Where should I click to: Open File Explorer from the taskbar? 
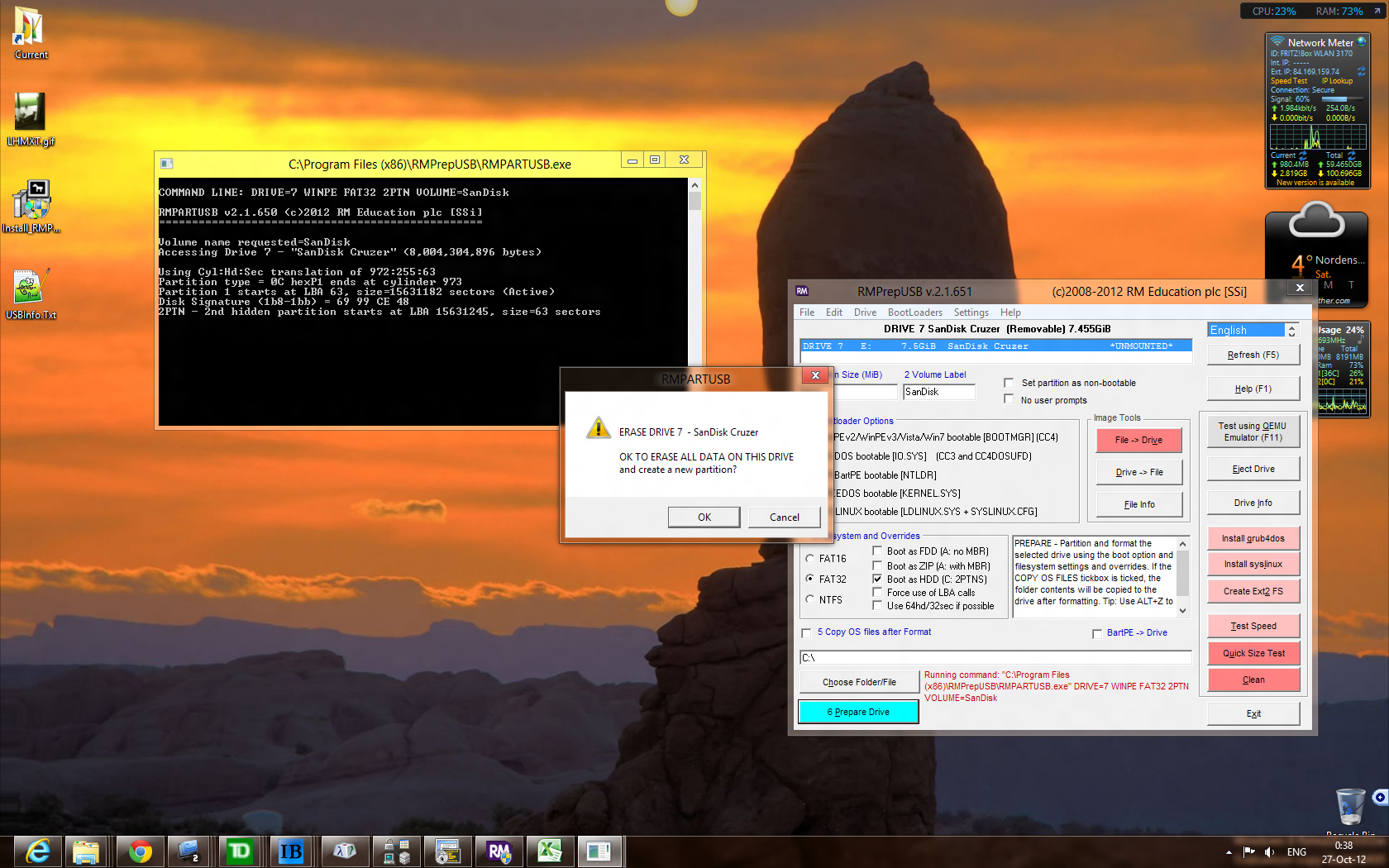tap(86, 851)
